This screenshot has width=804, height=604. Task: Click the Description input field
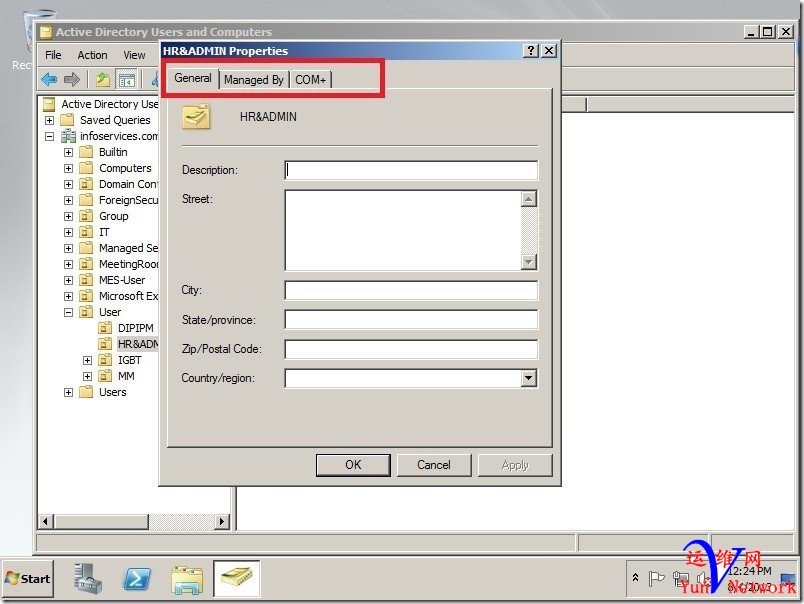(x=411, y=170)
